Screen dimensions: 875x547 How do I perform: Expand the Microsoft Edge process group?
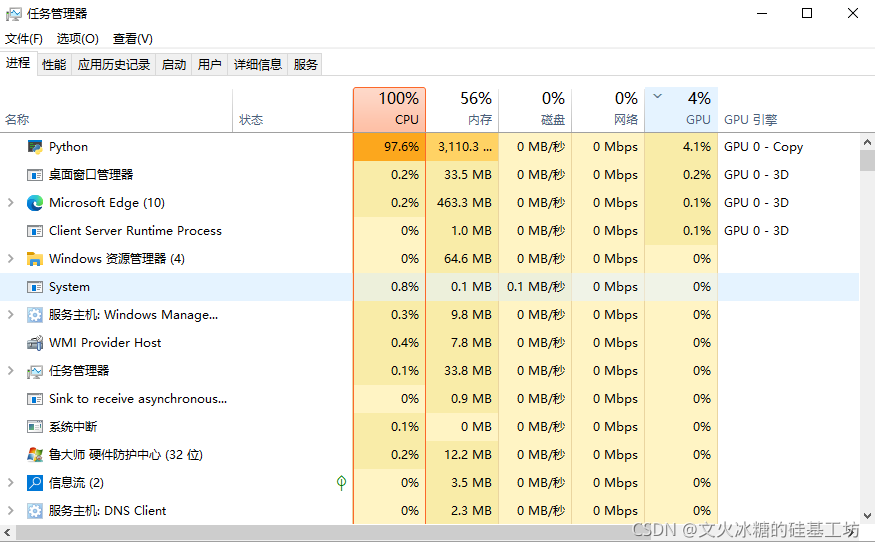click(x=11, y=203)
